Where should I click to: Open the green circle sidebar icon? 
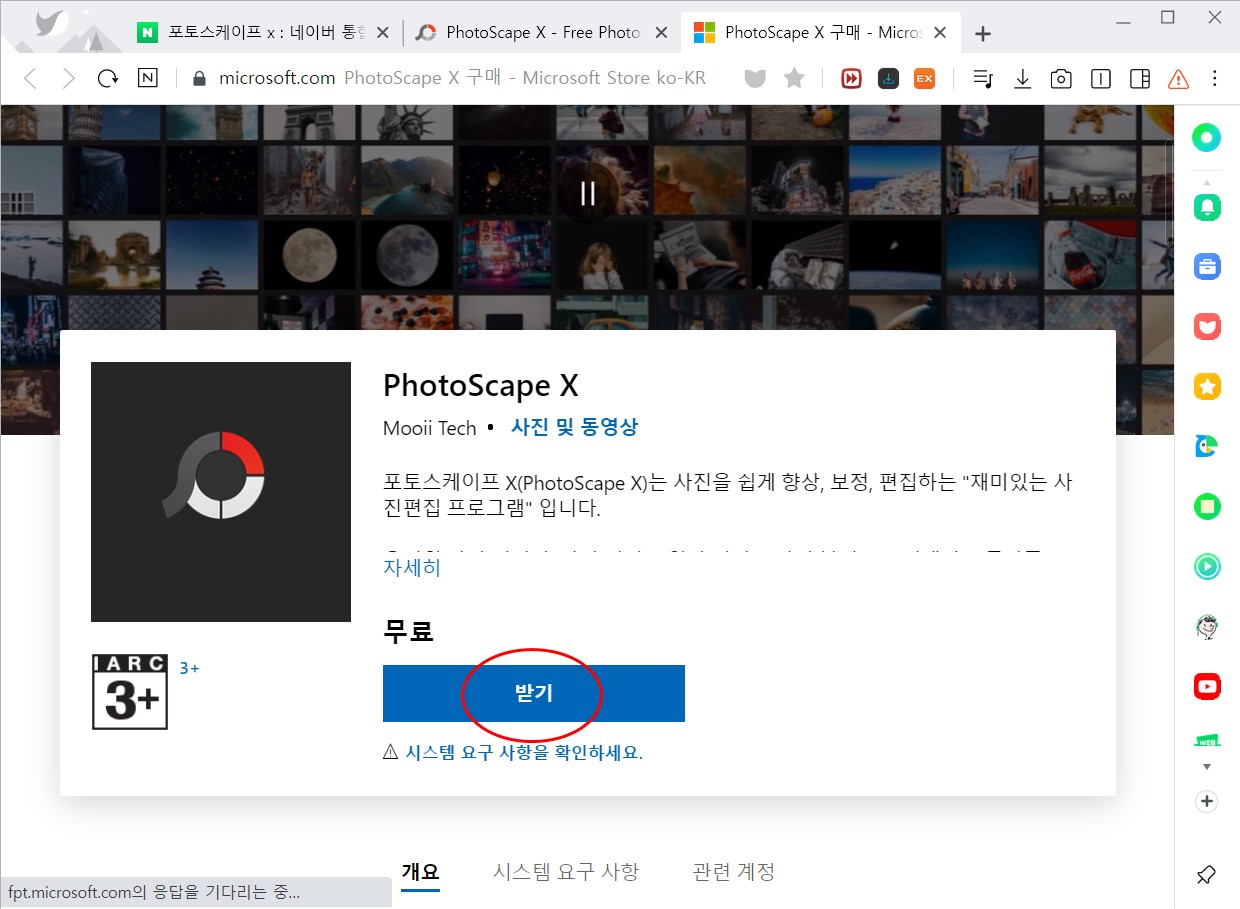point(1207,137)
